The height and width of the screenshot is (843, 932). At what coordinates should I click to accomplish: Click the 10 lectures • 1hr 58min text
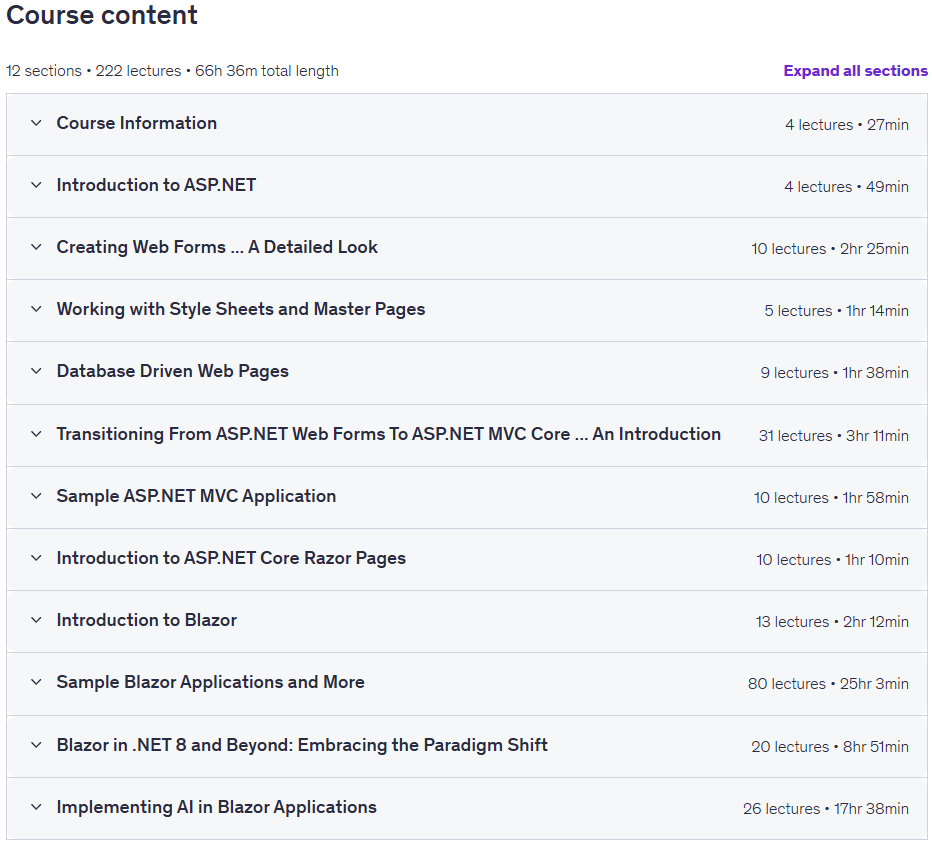click(831, 498)
